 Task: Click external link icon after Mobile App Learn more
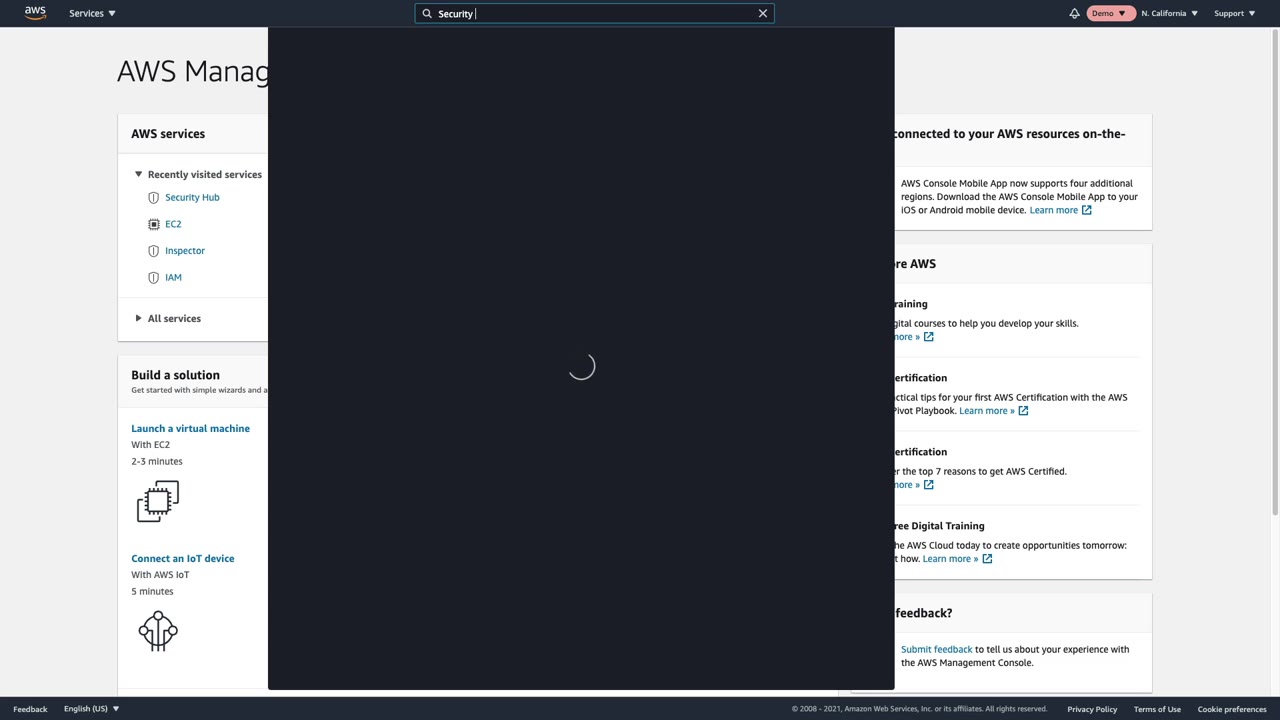coord(1087,210)
